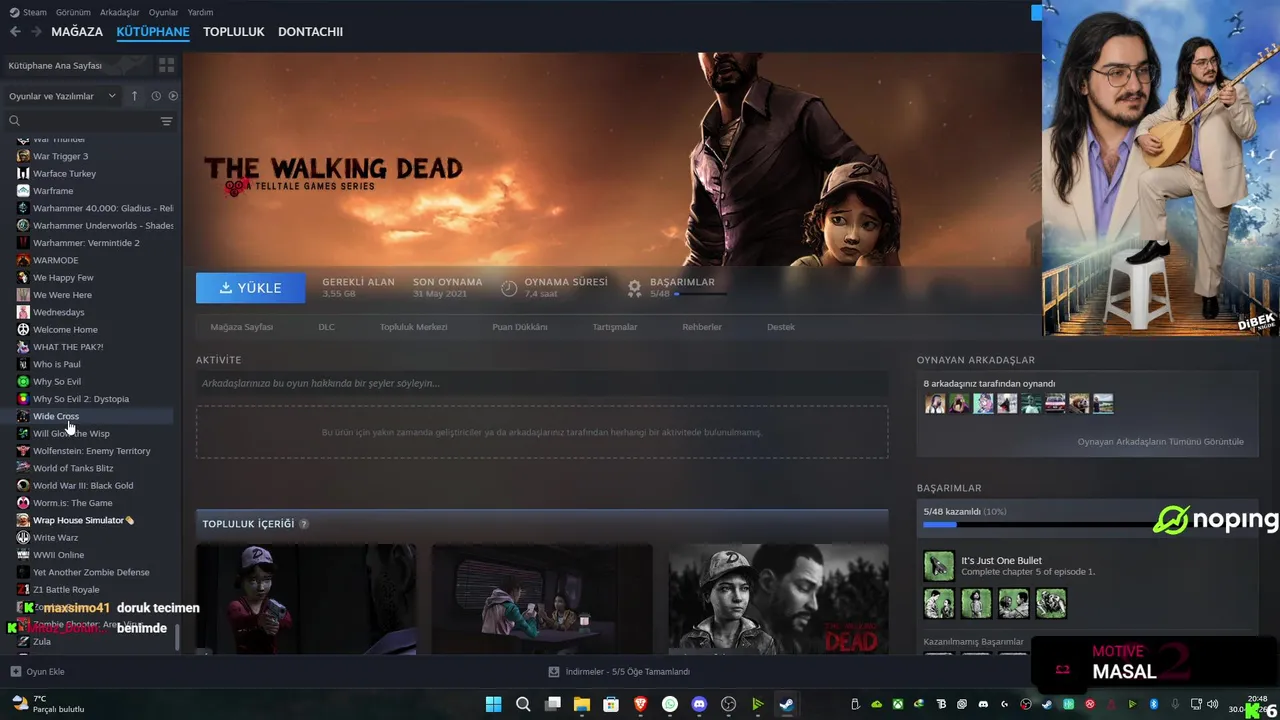Switch to the KÜTÜPHANE tab

click(153, 32)
